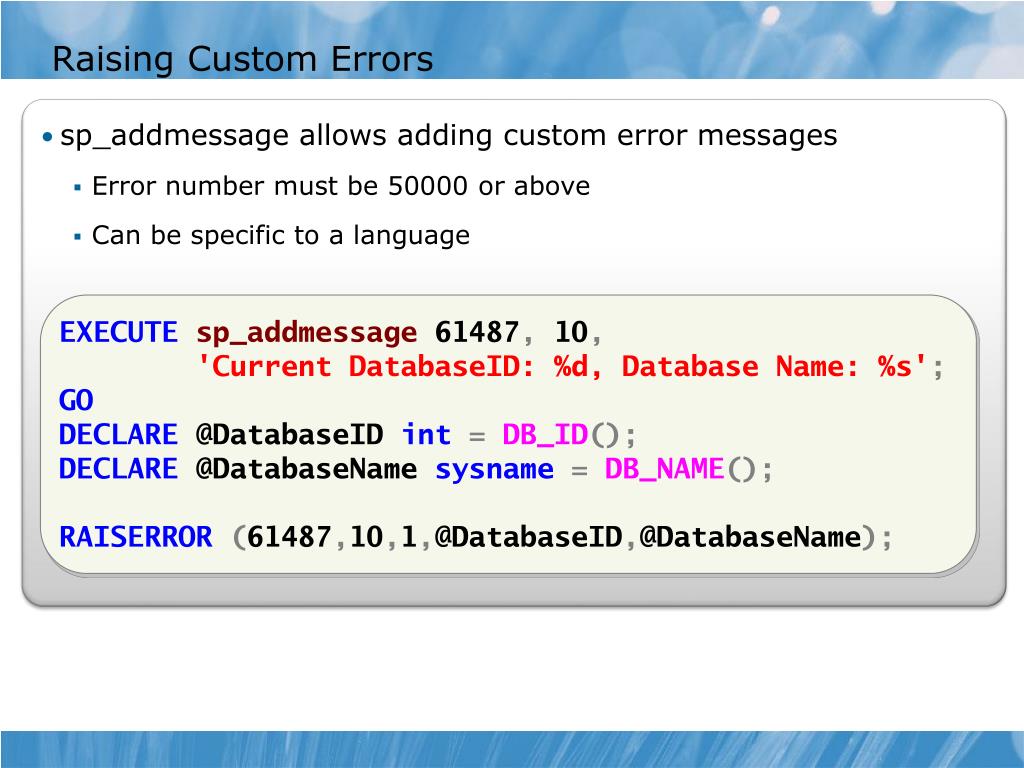Click the first DECLARE keyword

(119, 434)
